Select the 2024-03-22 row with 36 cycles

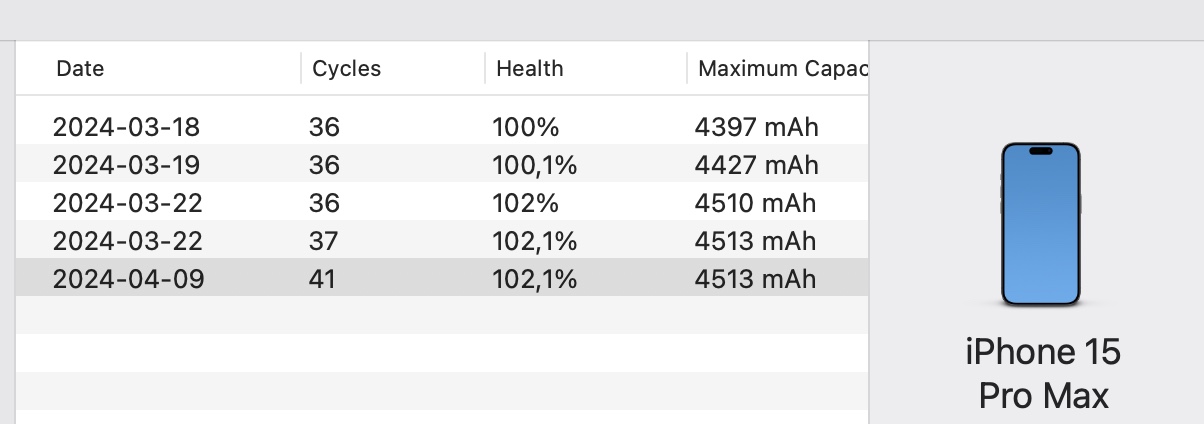pos(442,202)
